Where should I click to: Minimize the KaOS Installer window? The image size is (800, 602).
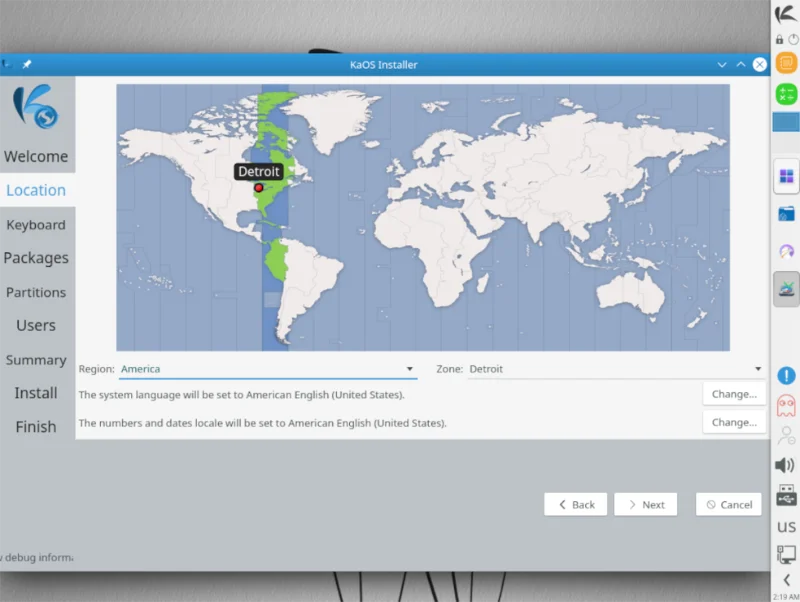point(722,65)
